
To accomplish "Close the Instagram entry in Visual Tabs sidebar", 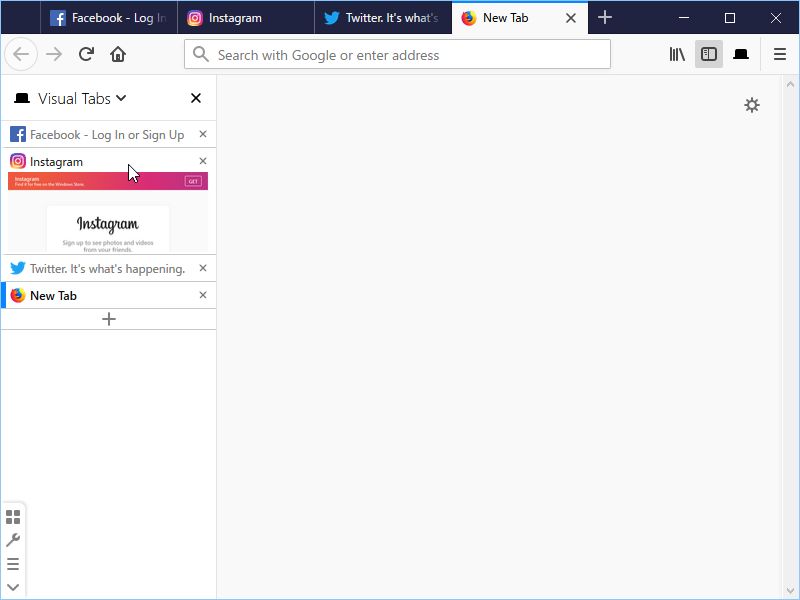I will click(203, 160).
